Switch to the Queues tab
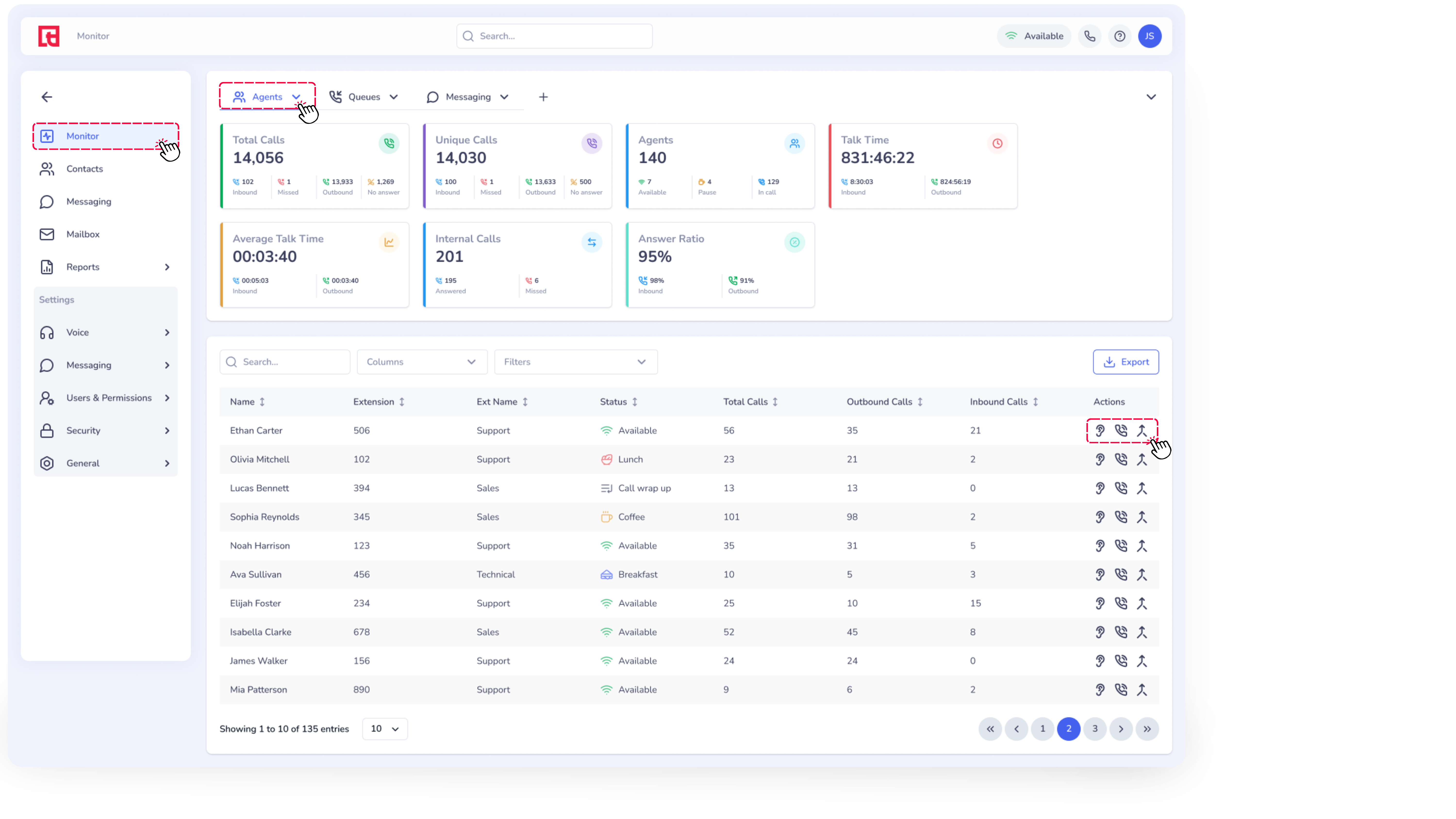Viewport: 1456px width, 819px height. click(x=364, y=97)
